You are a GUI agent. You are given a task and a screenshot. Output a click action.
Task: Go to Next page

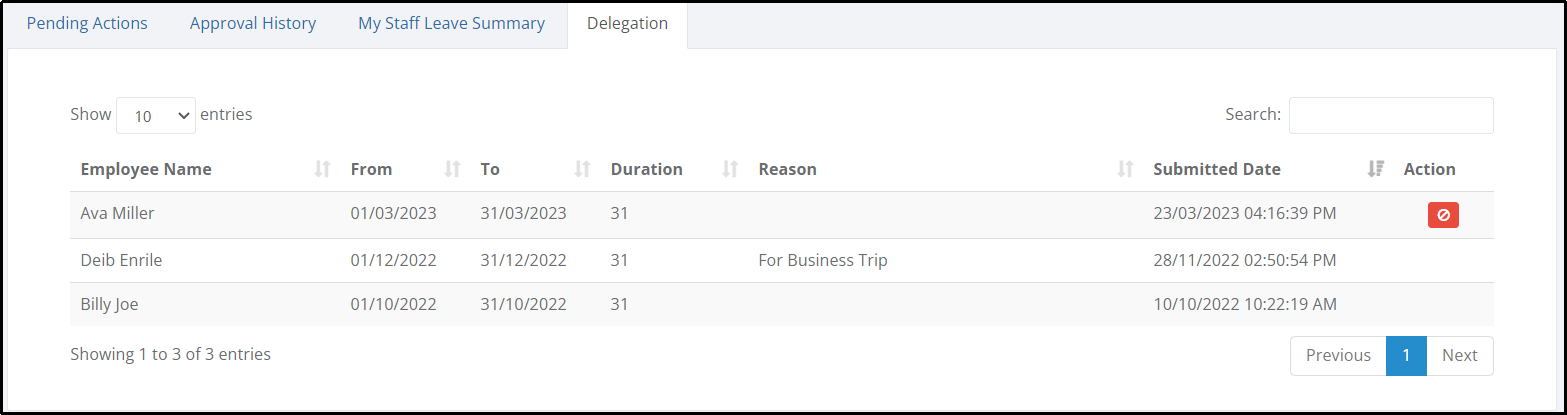pyautogui.click(x=1460, y=355)
